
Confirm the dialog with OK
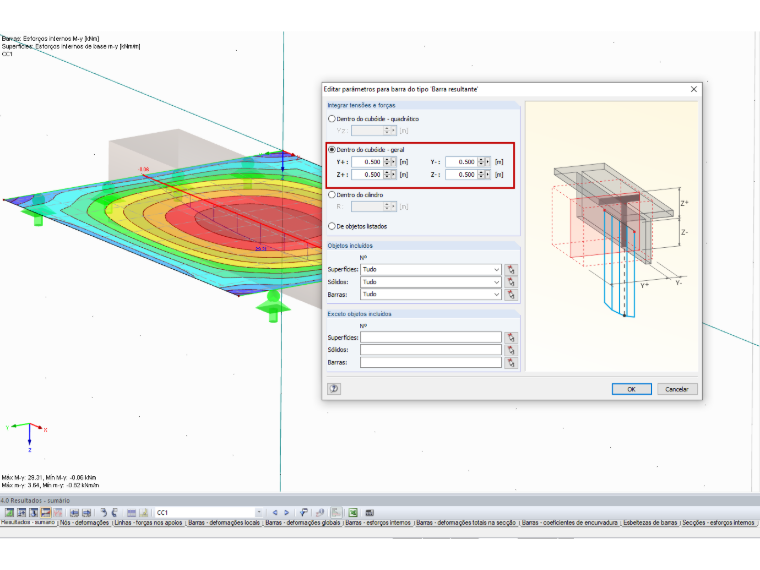(631, 389)
